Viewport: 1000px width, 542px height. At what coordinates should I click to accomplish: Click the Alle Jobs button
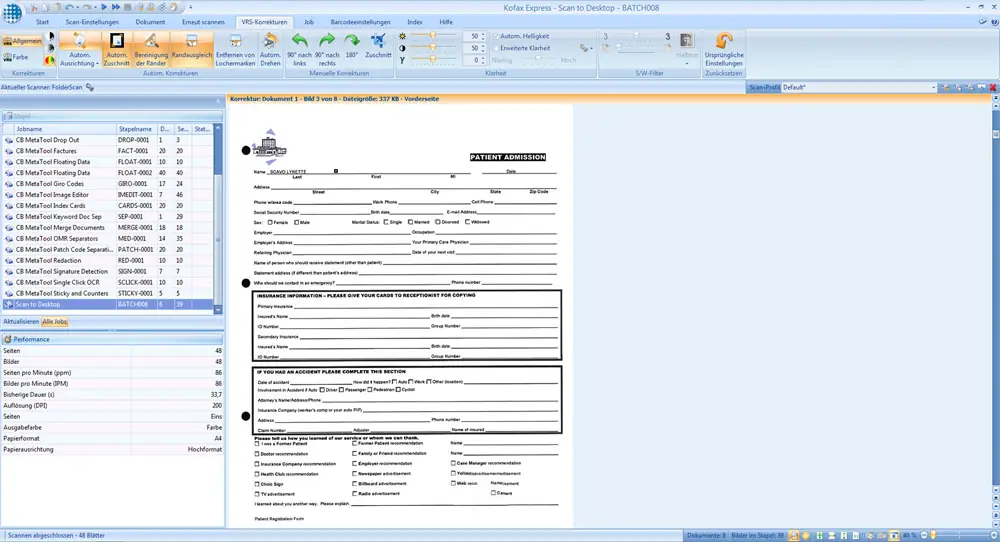tap(55, 321)
